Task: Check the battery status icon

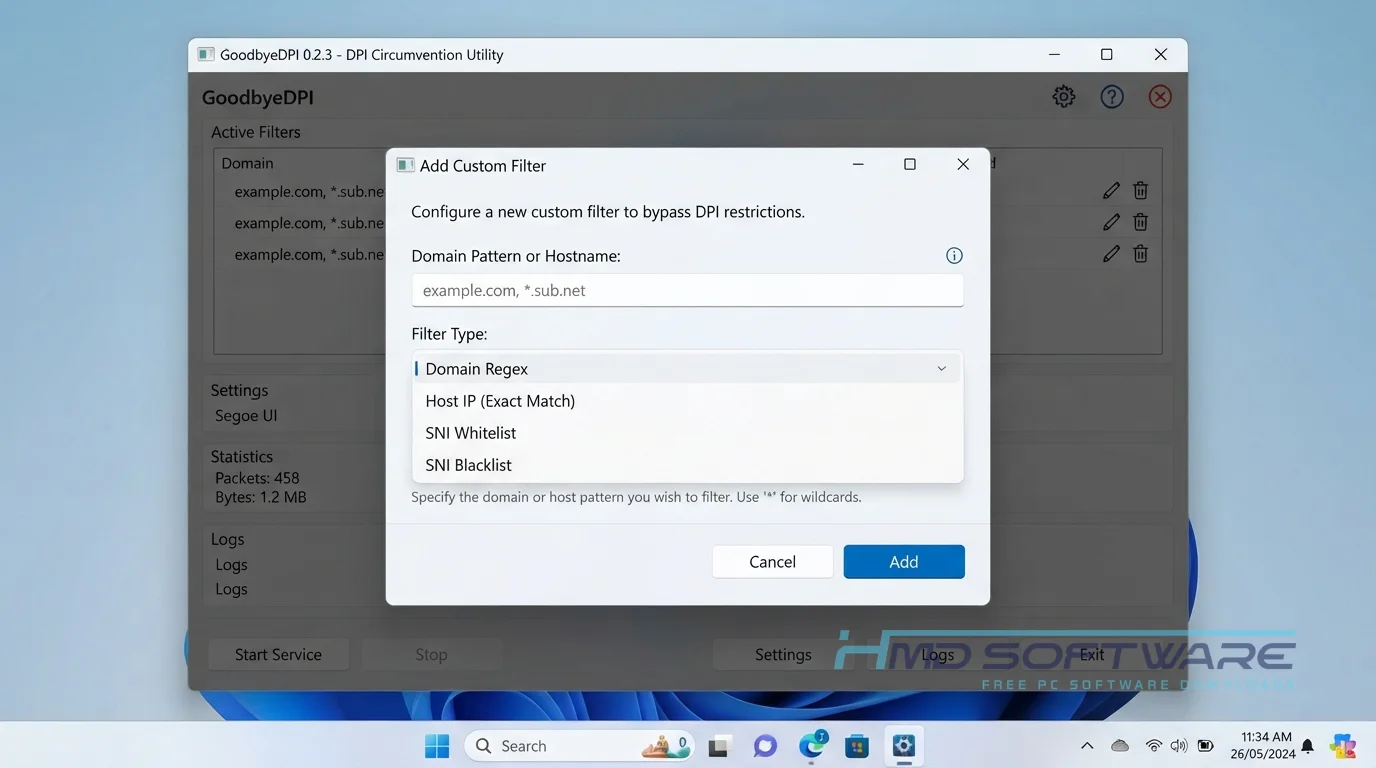Action: click(1206, 746)
